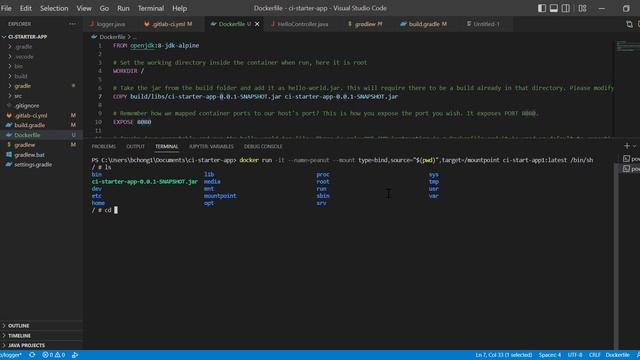Select the TERMINAL panel tab
Image resolution: width=640 pixels, height=360 pixels.
pos(167,147)
